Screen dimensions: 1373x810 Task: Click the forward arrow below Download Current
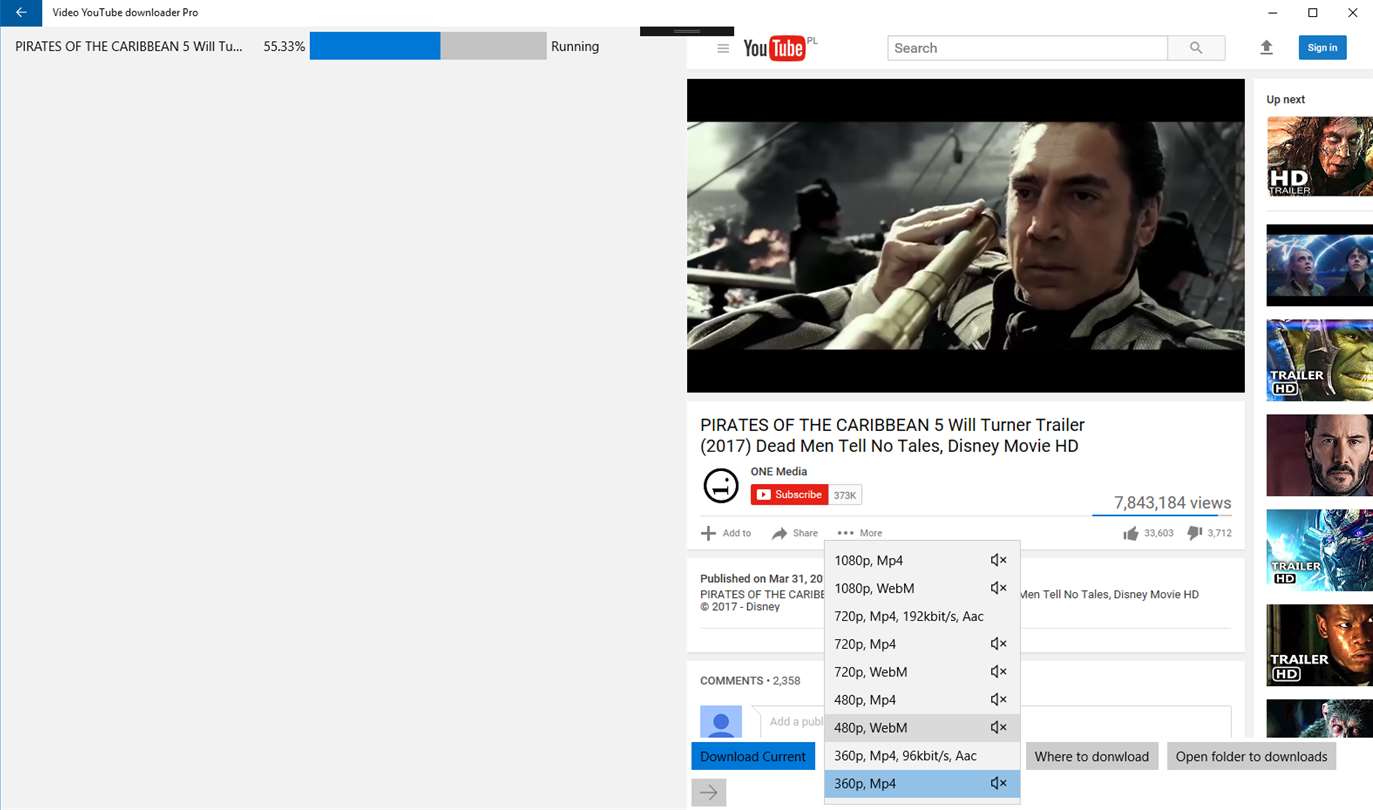pos(709,792)
